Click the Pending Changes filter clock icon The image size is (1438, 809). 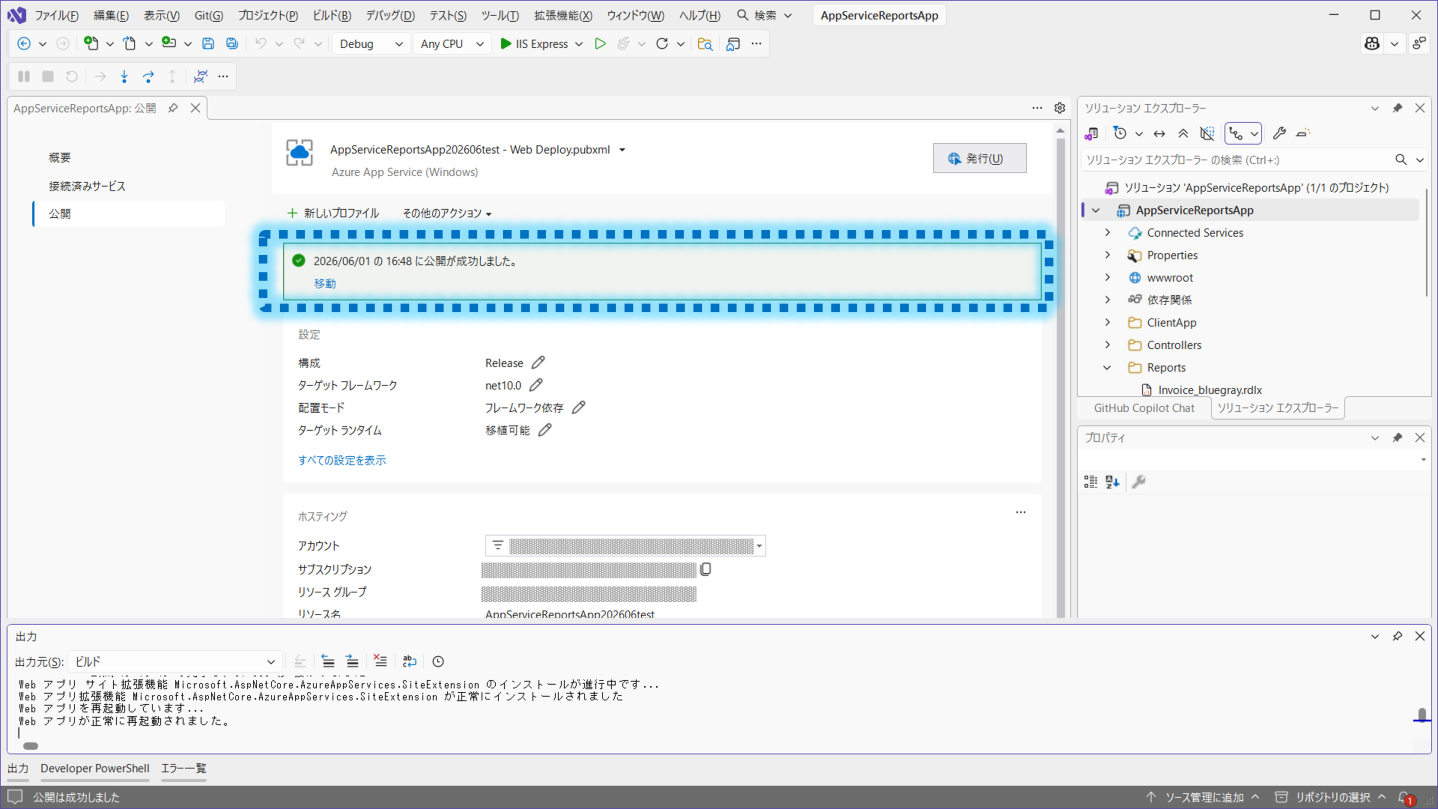click(1120, 133)
